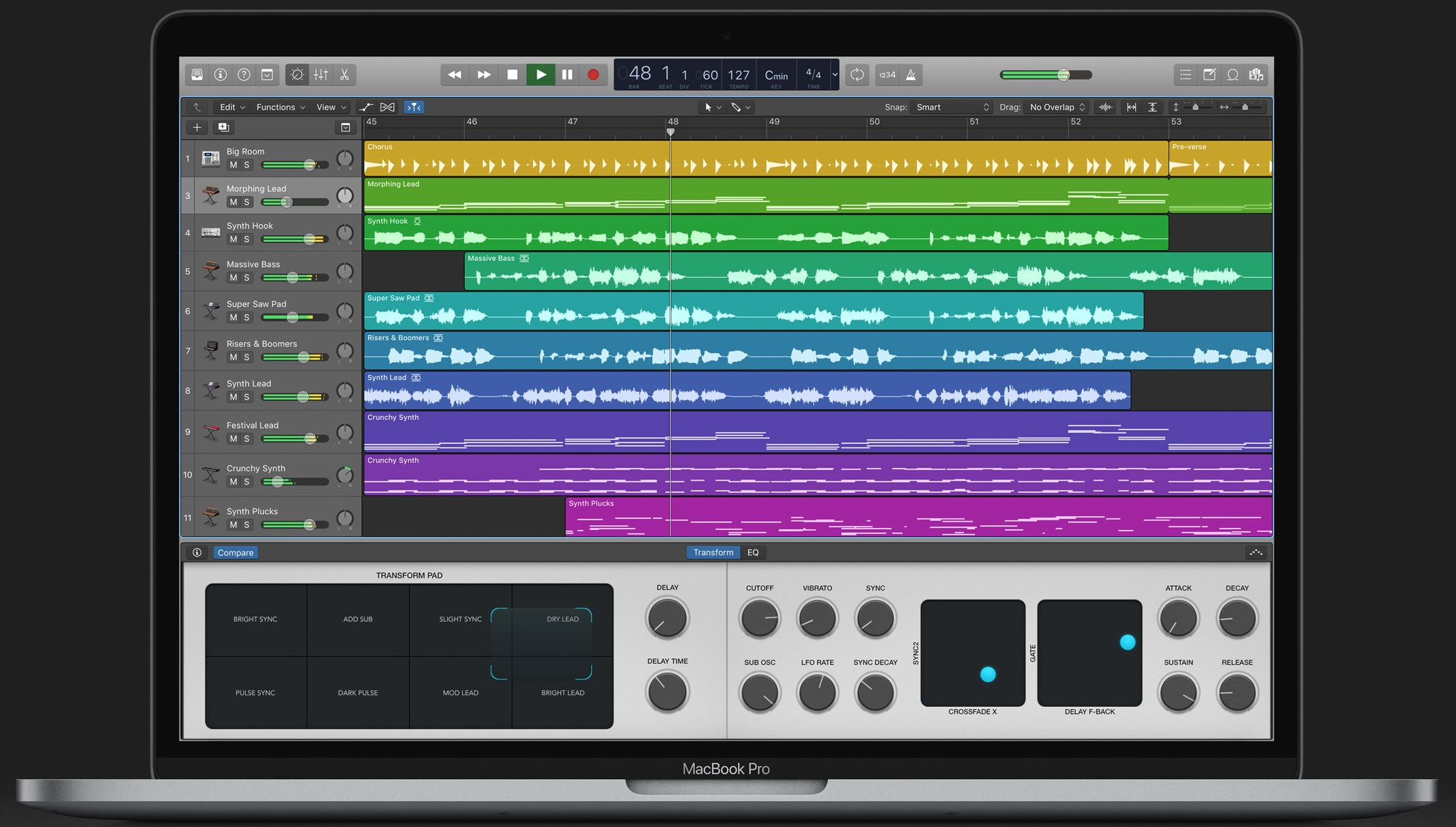Open the Mixer icon in the toolbar
Screen dimensions: 1456x827
321,74
